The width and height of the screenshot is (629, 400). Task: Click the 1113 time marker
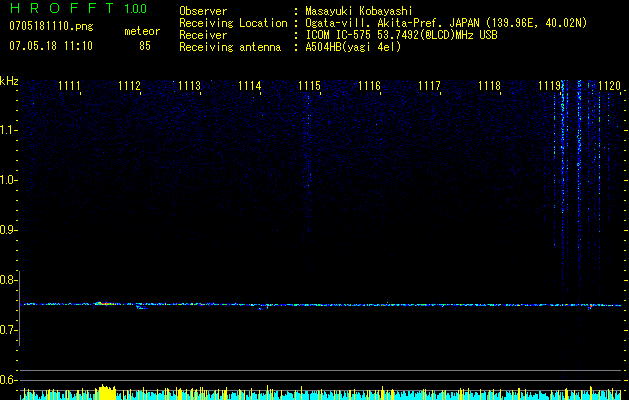tap(189, 86)
